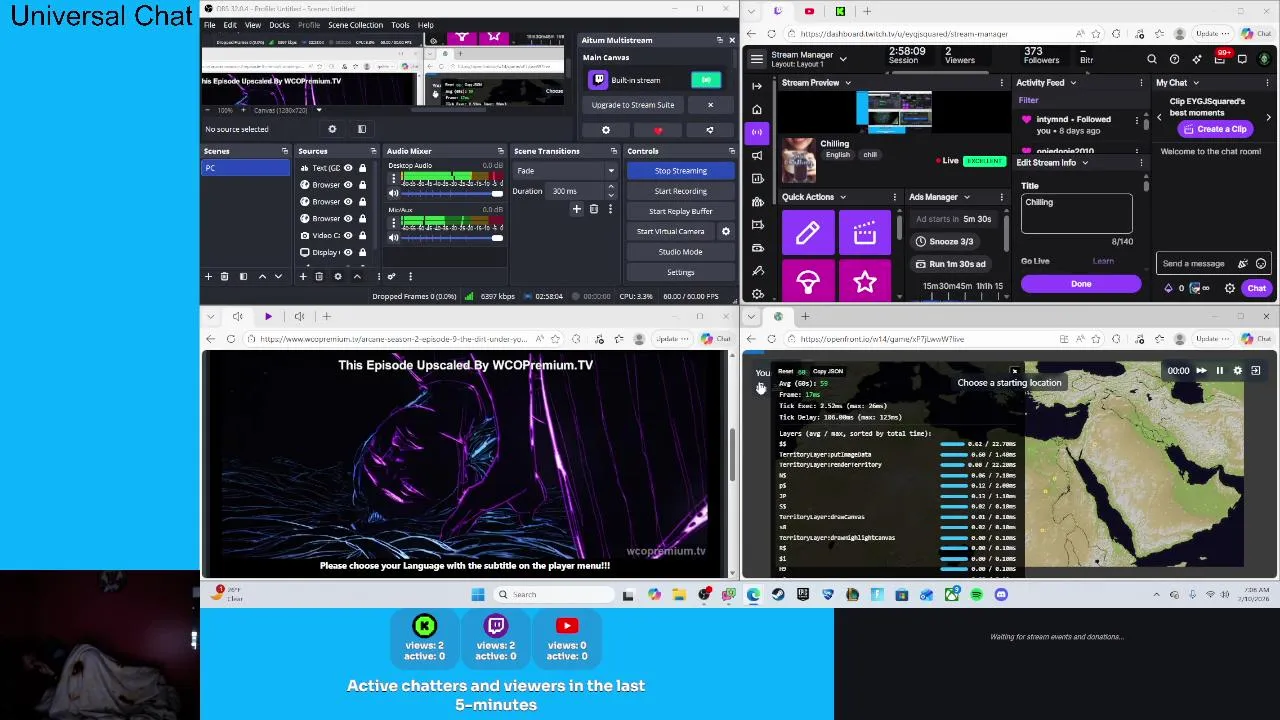This screenshot has height=720, width=1280.
Task: Toggle visibility of the Text (GDI) source
Action: click(348, 168)
